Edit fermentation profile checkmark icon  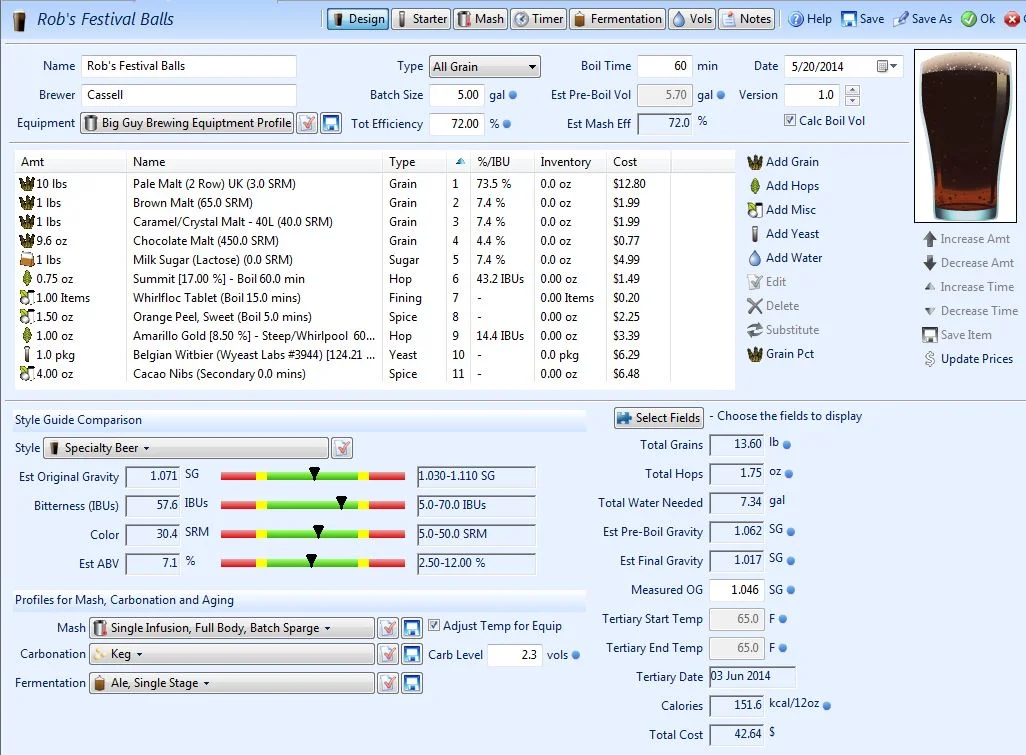pyautogui.click(x=388, y=683)
